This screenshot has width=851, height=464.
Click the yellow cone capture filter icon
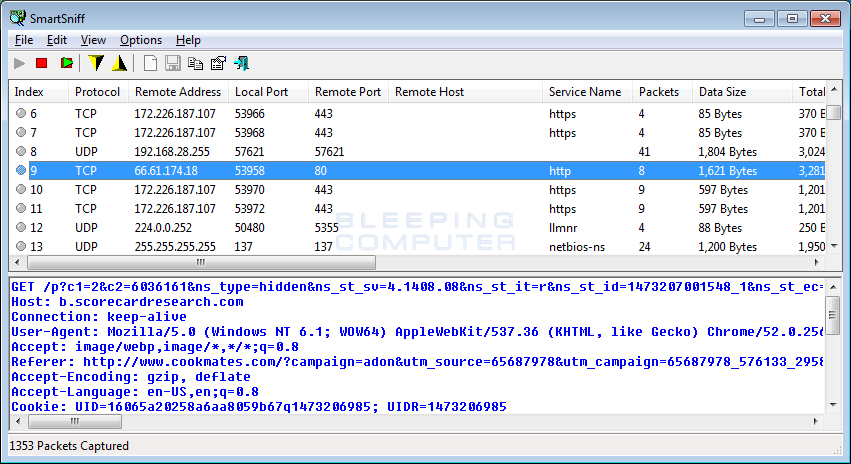[x=119, y=63]
